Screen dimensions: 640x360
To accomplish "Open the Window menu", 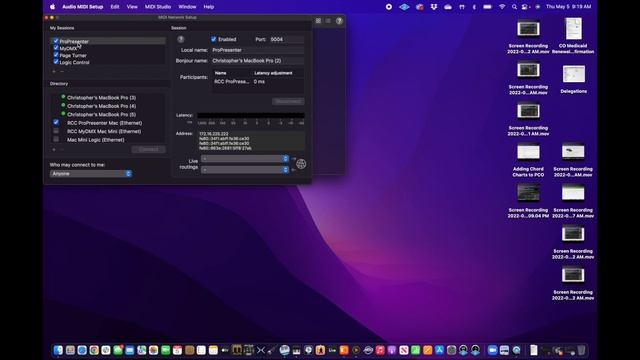I will tap(187, 7).
